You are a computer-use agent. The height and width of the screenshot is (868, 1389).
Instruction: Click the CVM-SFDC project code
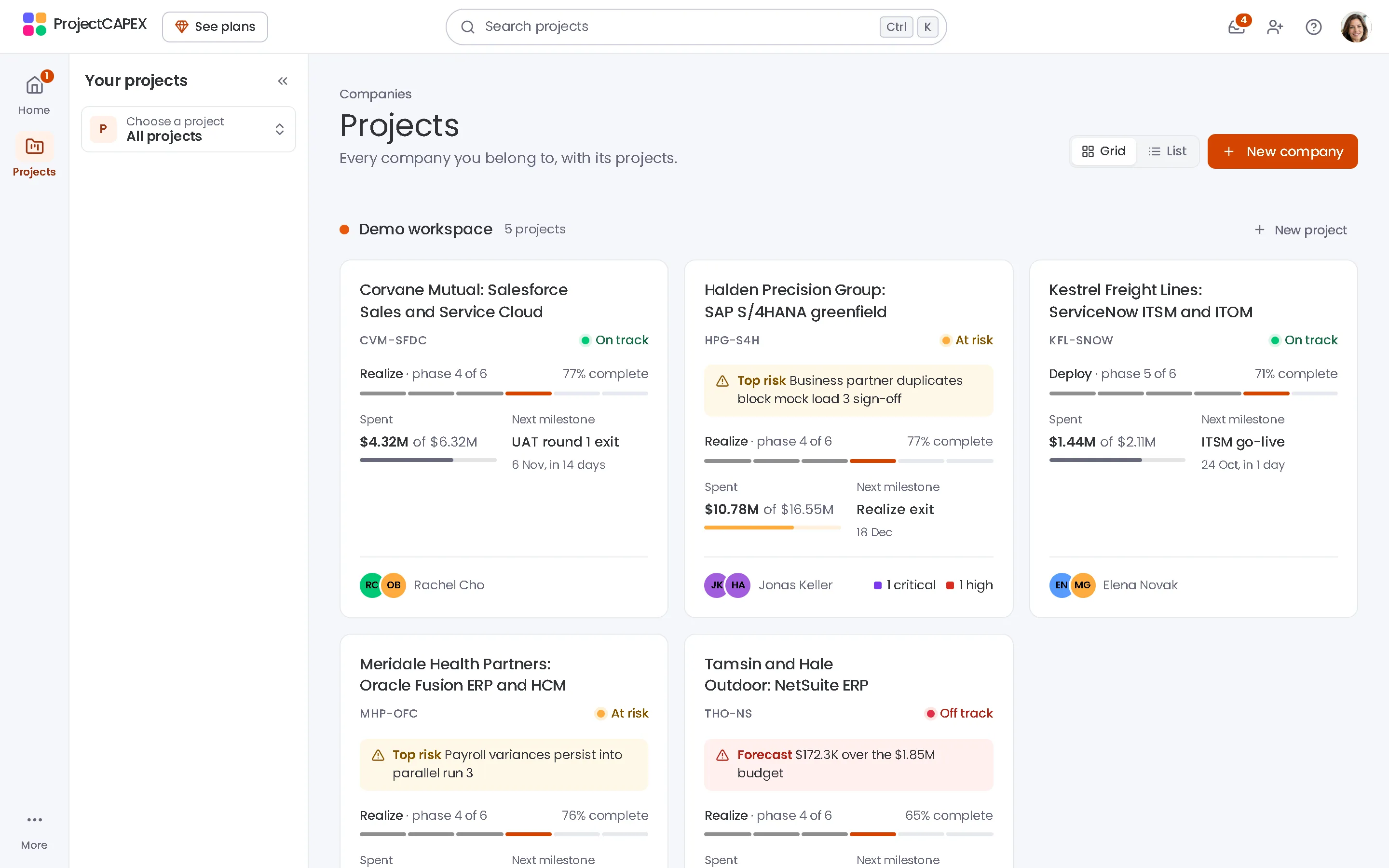(x=393, y=340)
